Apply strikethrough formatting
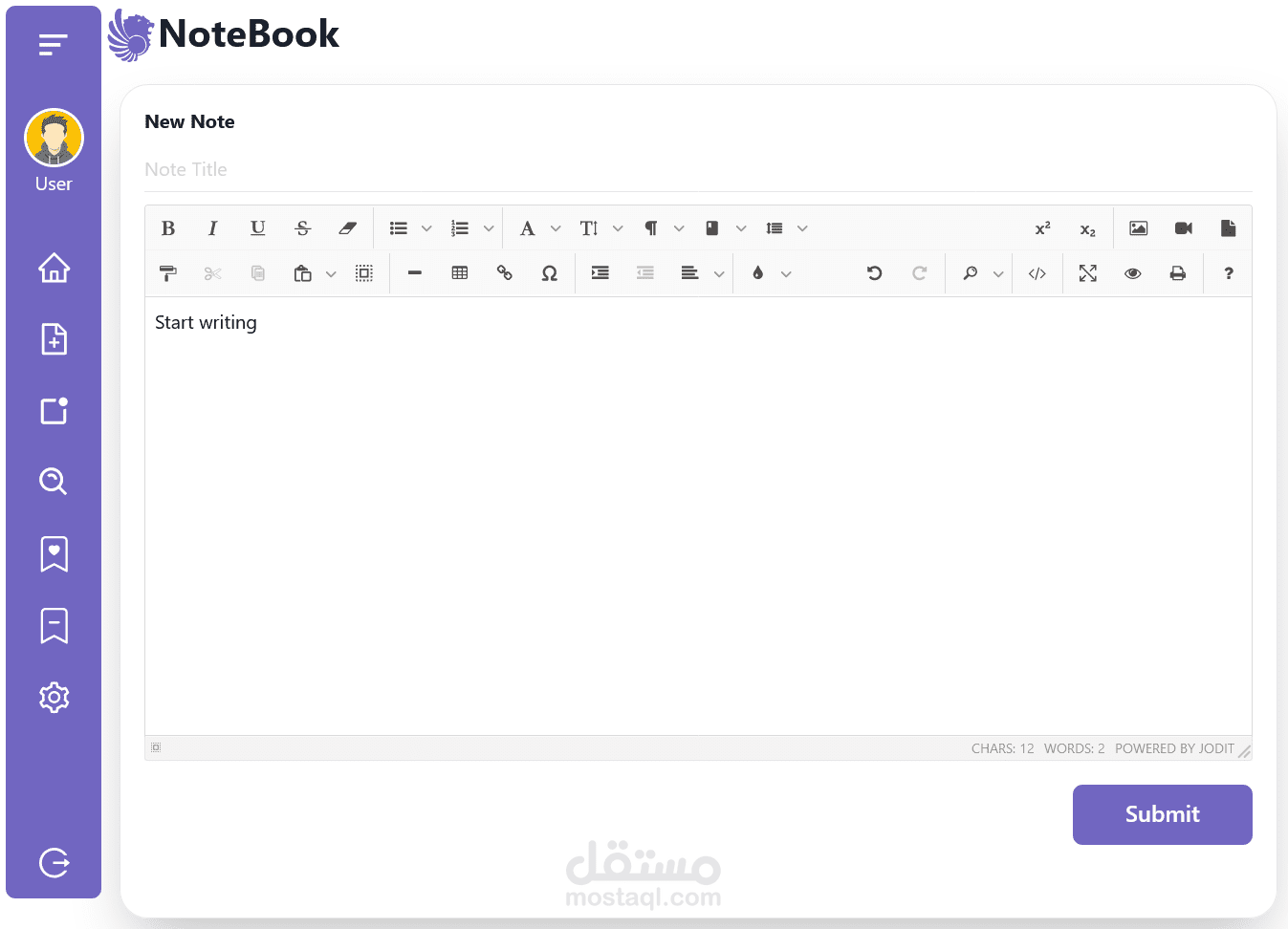Screen dimensions: 1288x929 302,228
